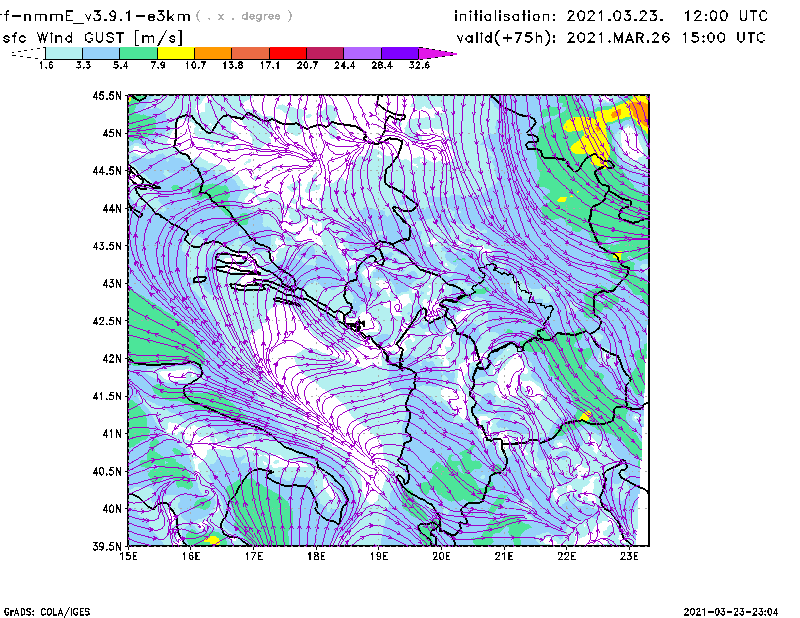Click the 'initialisation: 2021.03.23. 12:00 UTC' line
The image size is (800, 618).
coord(611,16)
